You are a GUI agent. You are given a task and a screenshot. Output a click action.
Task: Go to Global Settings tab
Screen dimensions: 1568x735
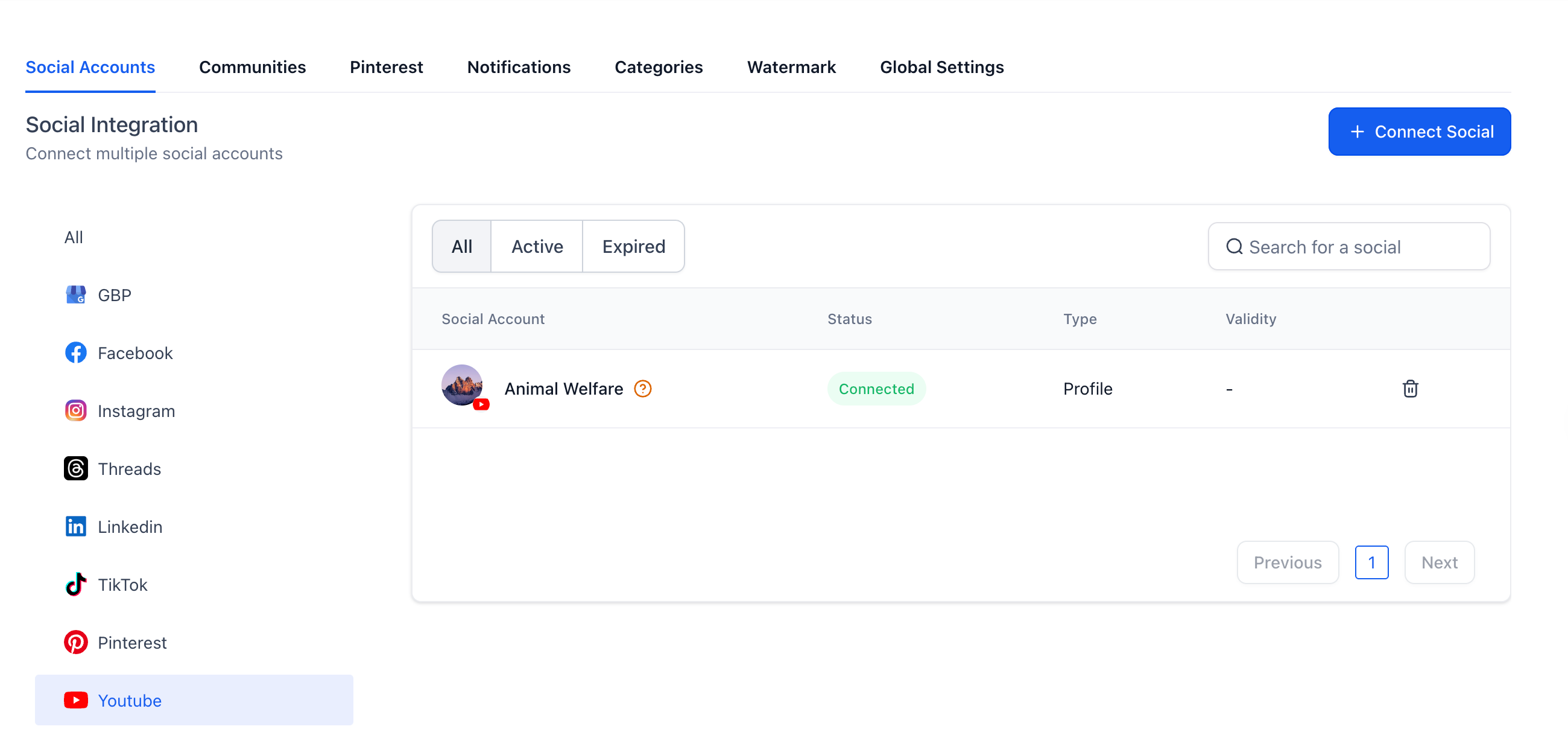pos(941,67)
